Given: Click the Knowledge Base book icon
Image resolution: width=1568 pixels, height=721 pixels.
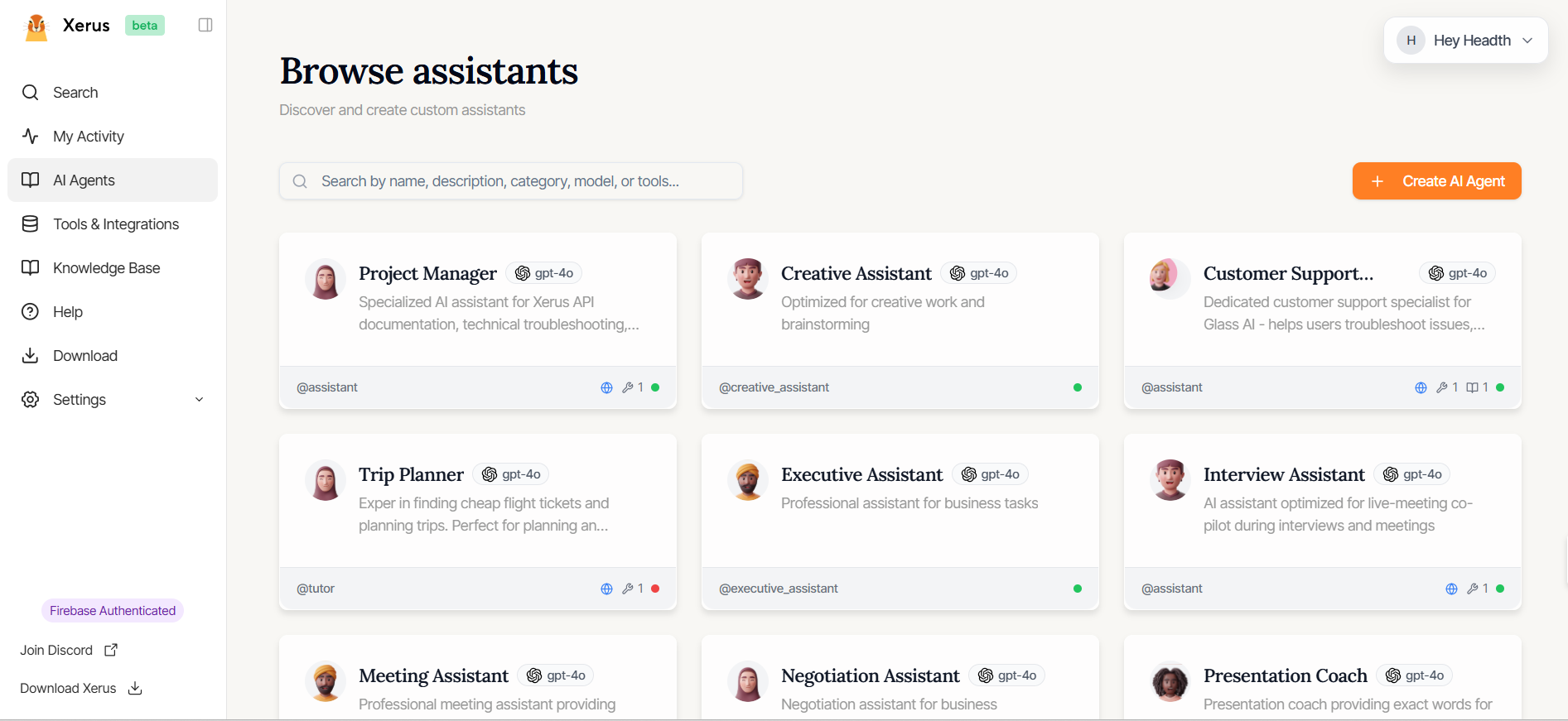Looking at the screenshot, I should coord(31,268).
